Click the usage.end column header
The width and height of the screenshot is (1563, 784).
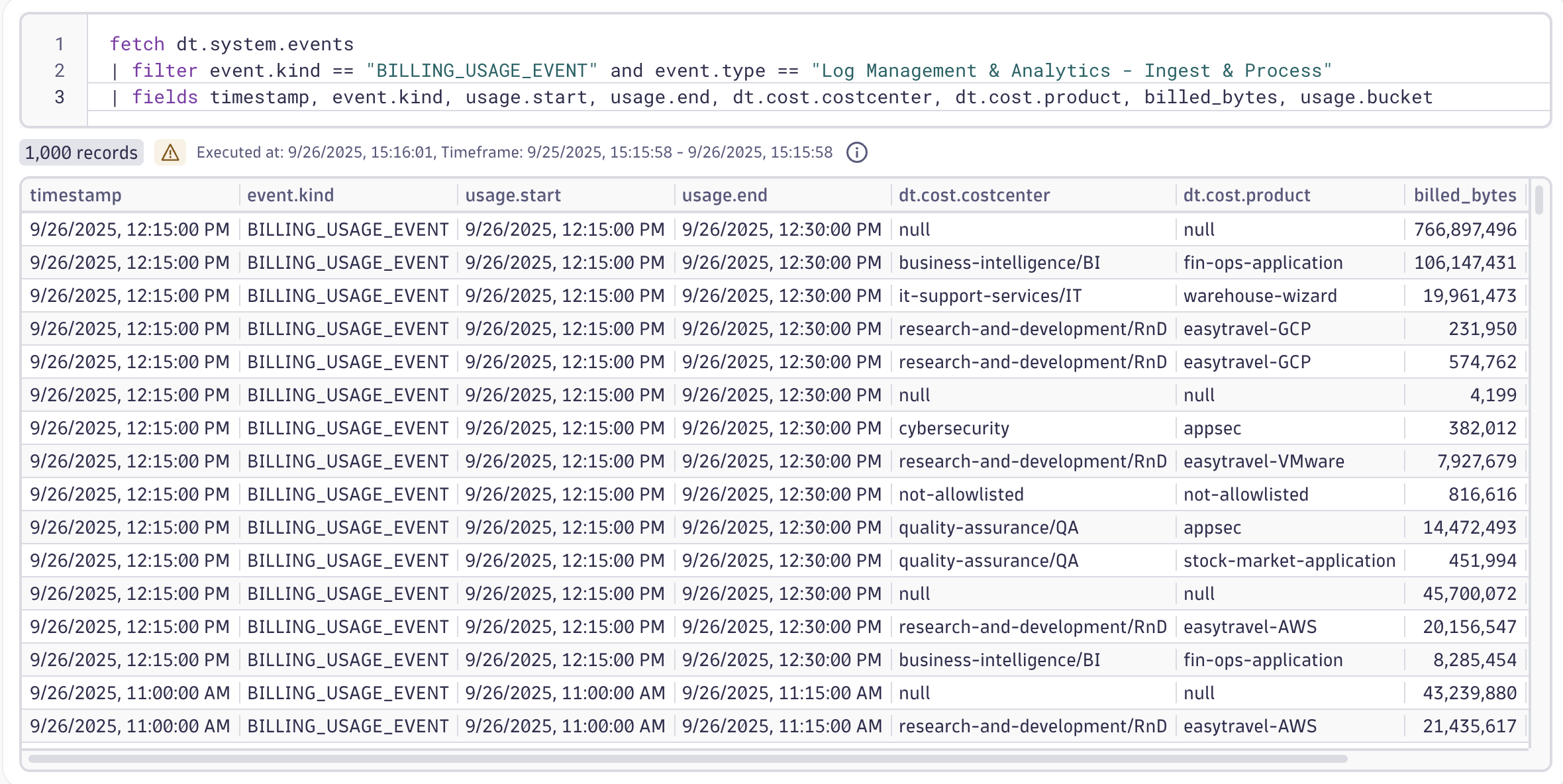[x=725, y=195]
